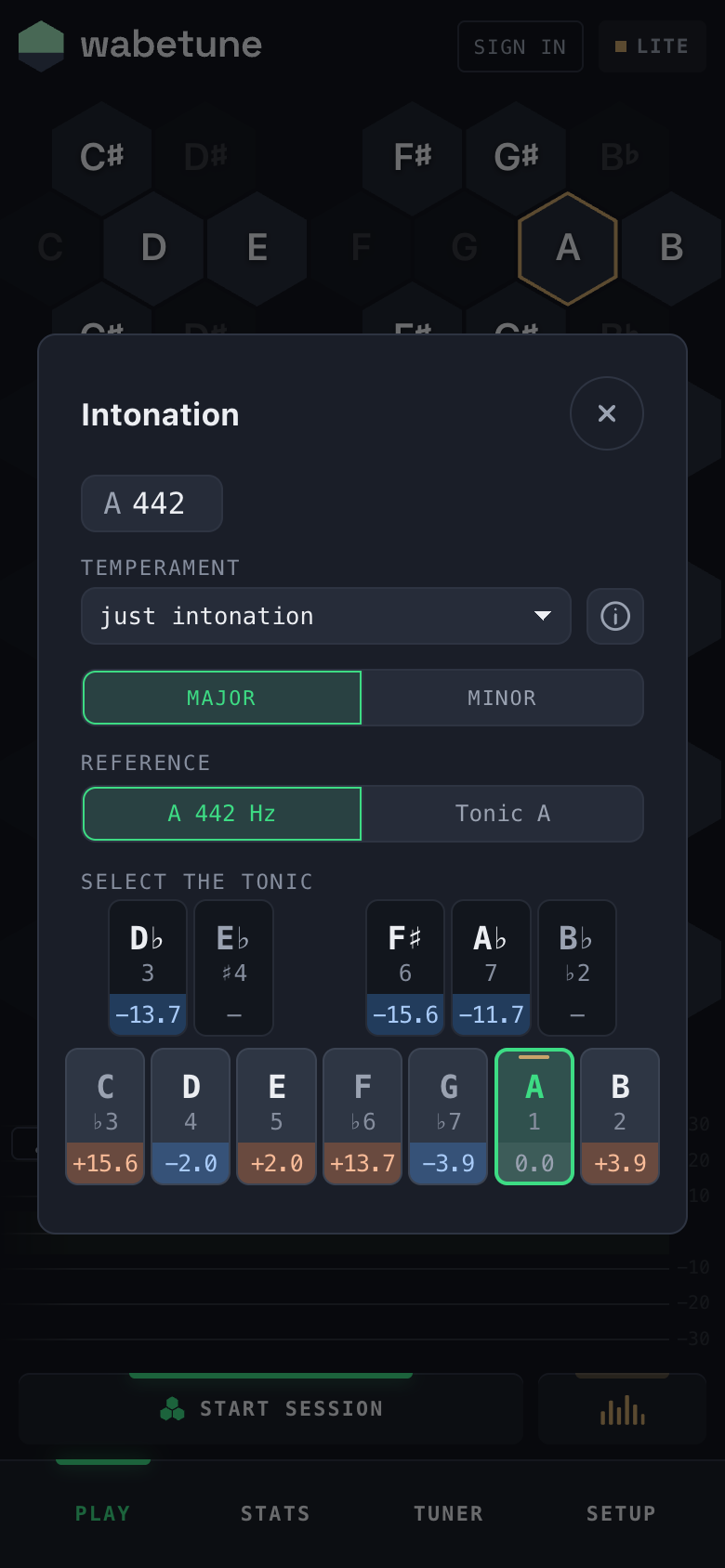
Task: Switch scale mode to MINOR
Action: pos(502,698)
